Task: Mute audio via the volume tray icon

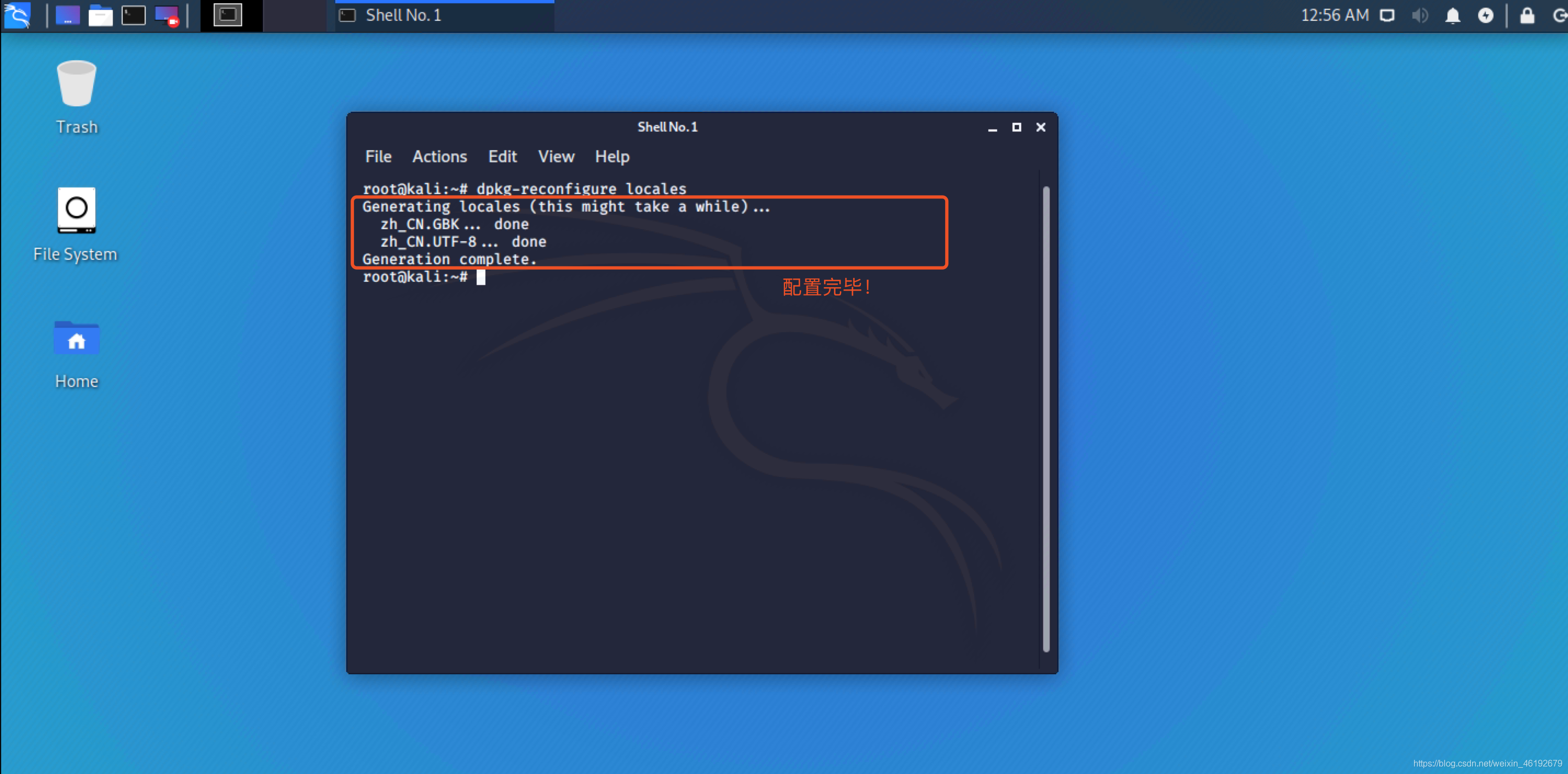Action: (1420, 15)
